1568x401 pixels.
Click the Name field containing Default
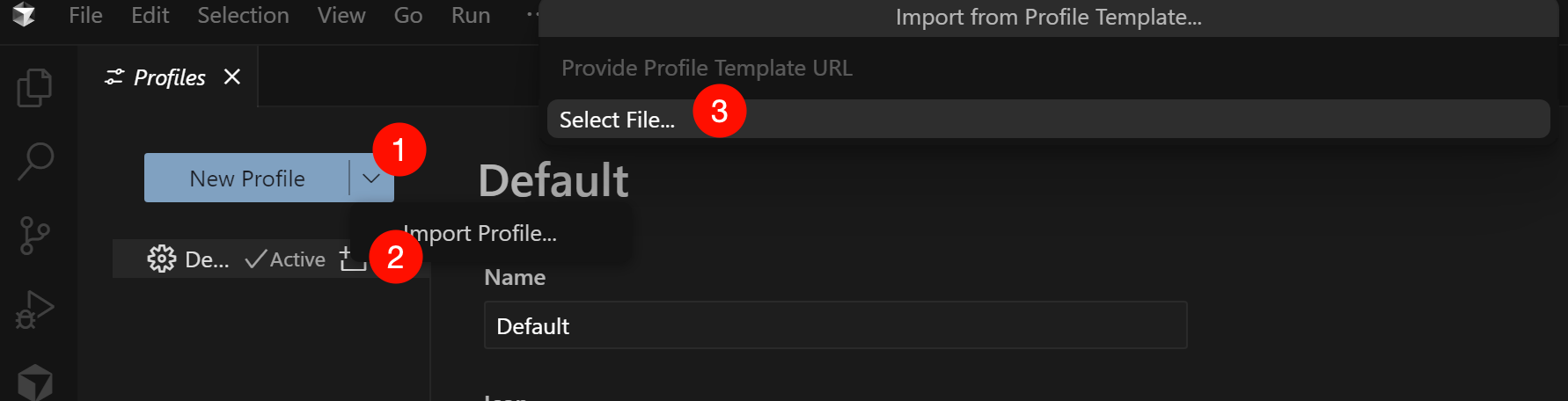click(835, 325)
